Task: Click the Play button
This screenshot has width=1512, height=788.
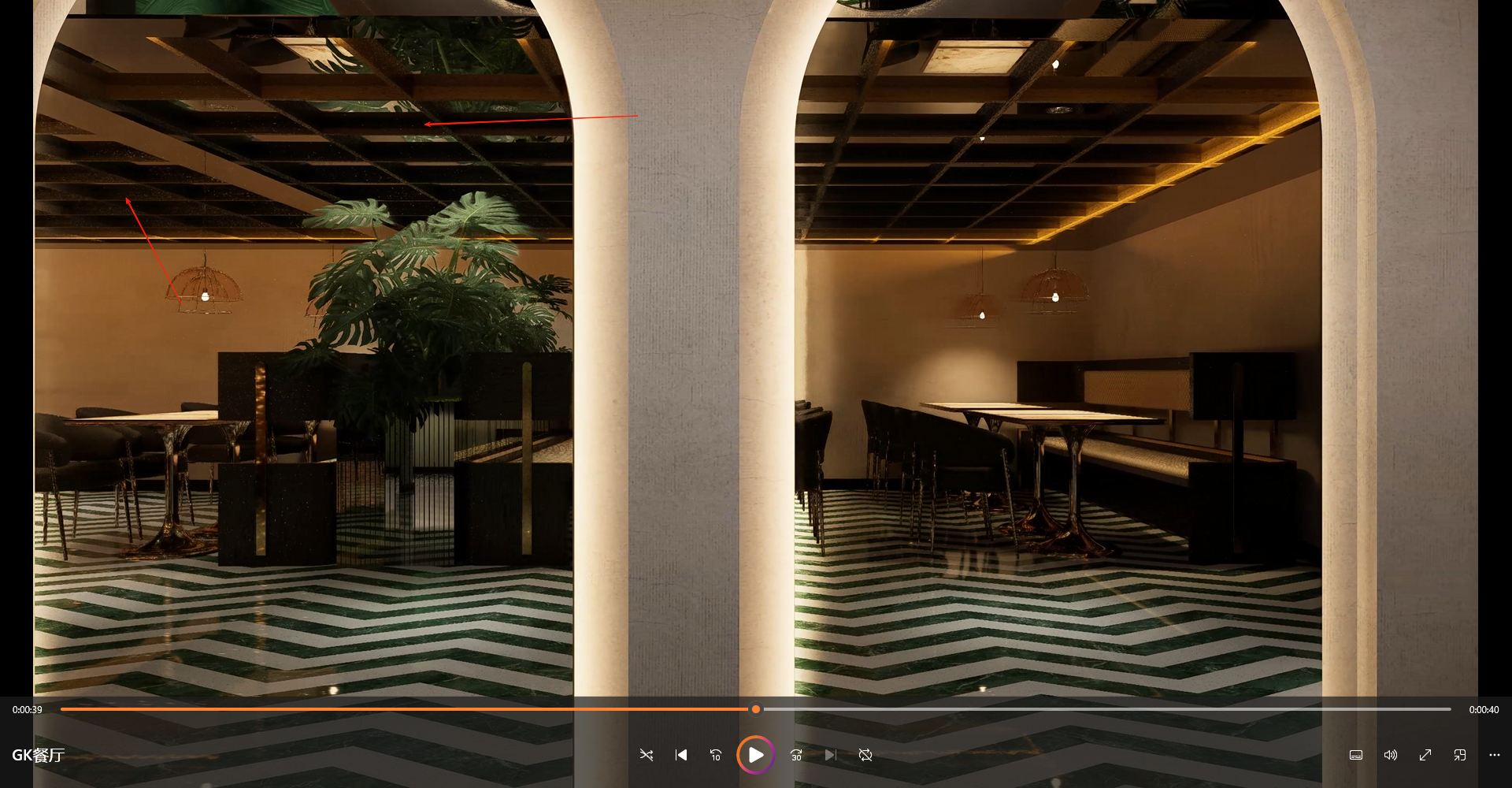Action: point(755,755)
